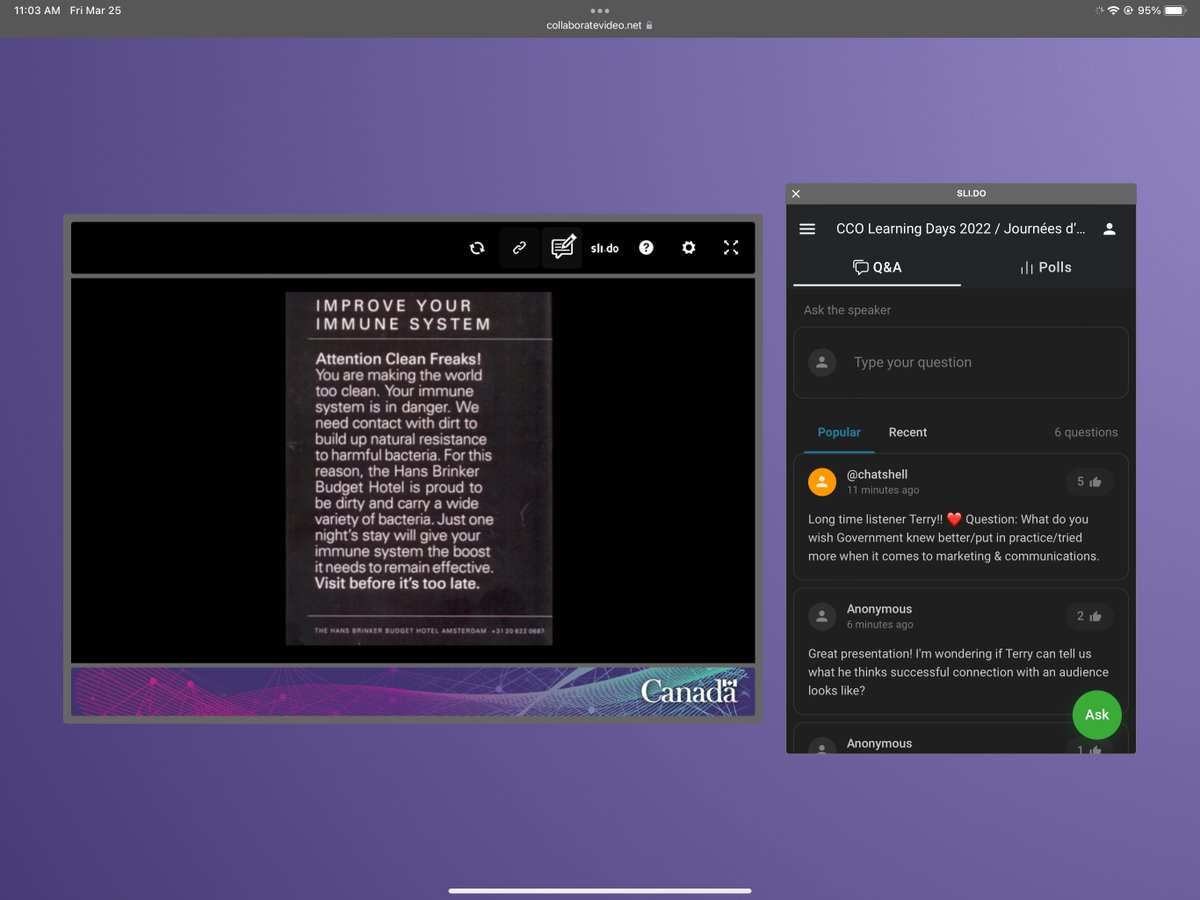Open the notes editor icon
The height and width of the screenshot is (900, 1200).
[x=562, y=248]
